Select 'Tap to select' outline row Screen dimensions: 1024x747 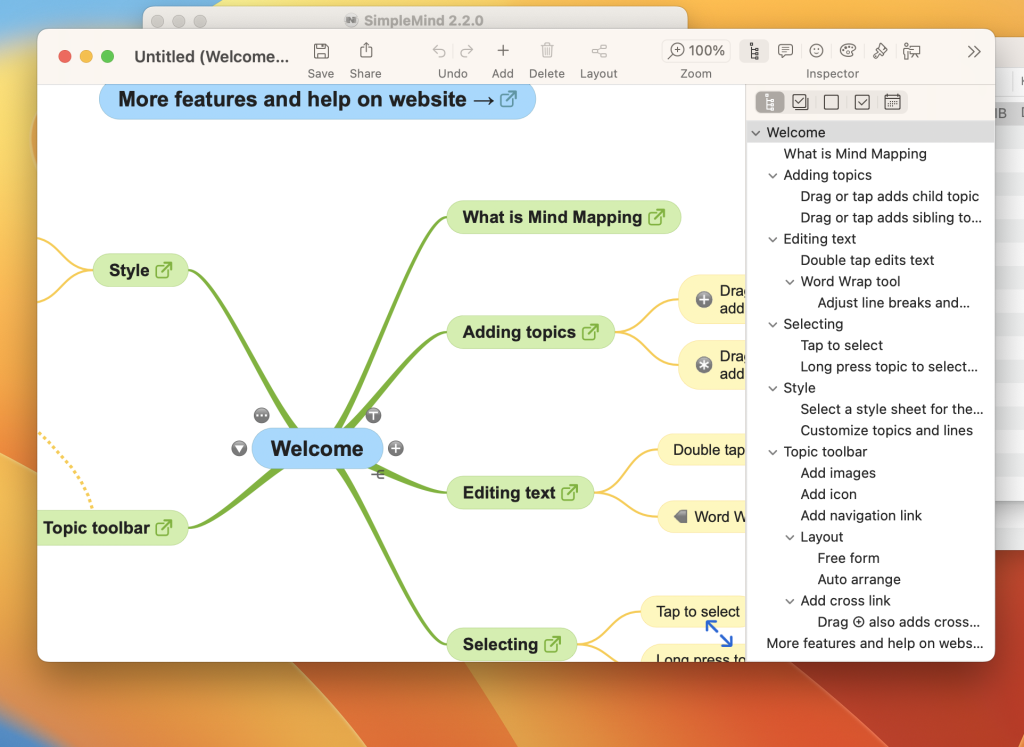pyautogui.click(x=871, y=345)
